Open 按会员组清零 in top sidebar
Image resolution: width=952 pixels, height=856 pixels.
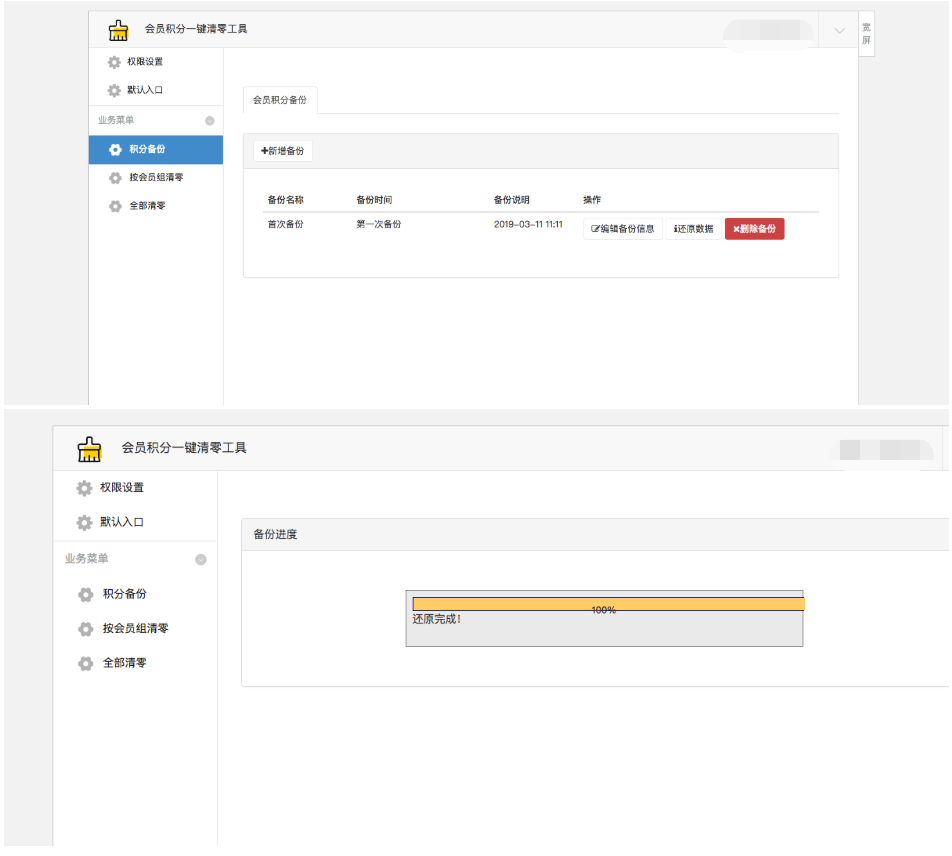156,177
